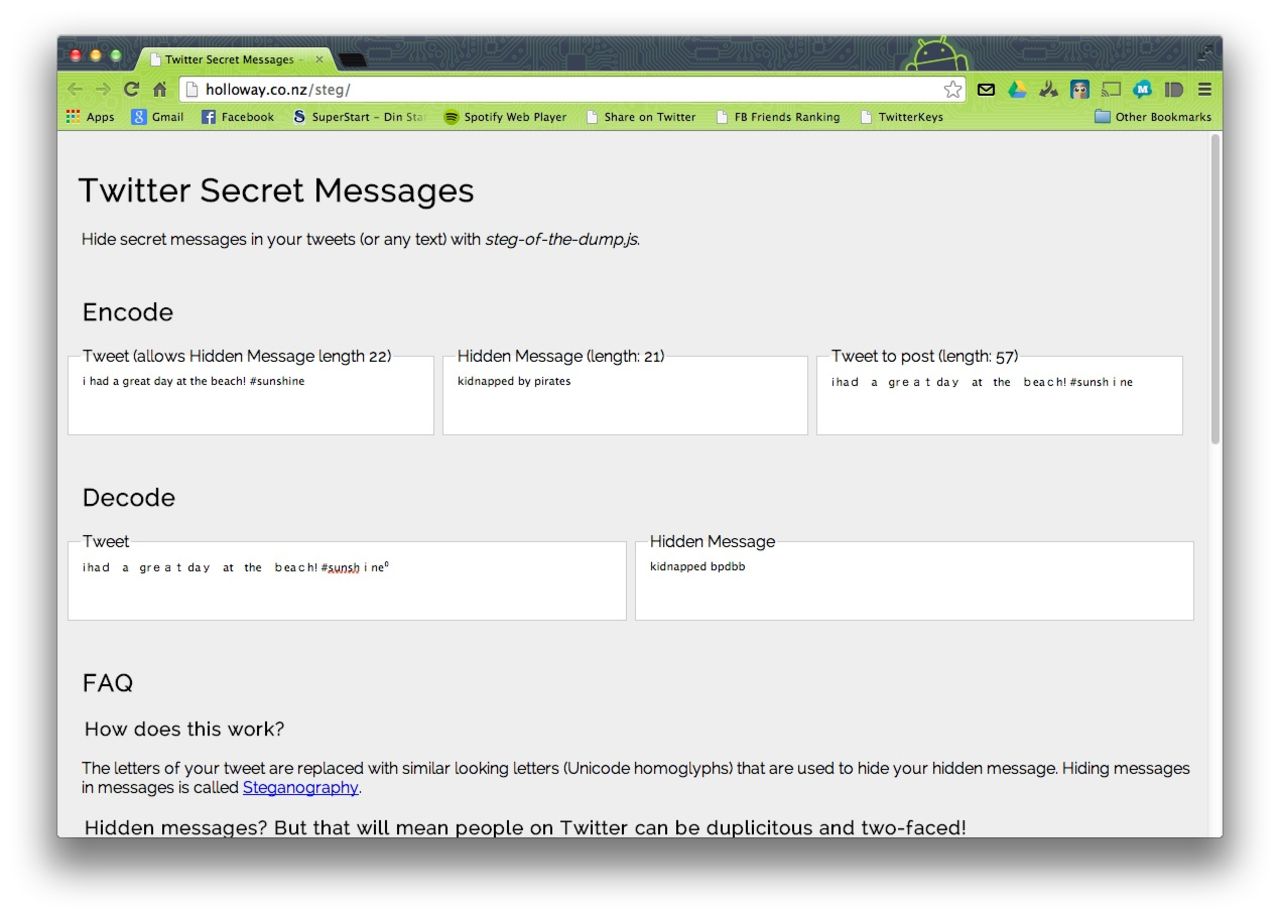Go to the browser home page icon
The width and height of the screenshot is (1280, 917).
tap(159, 89)
